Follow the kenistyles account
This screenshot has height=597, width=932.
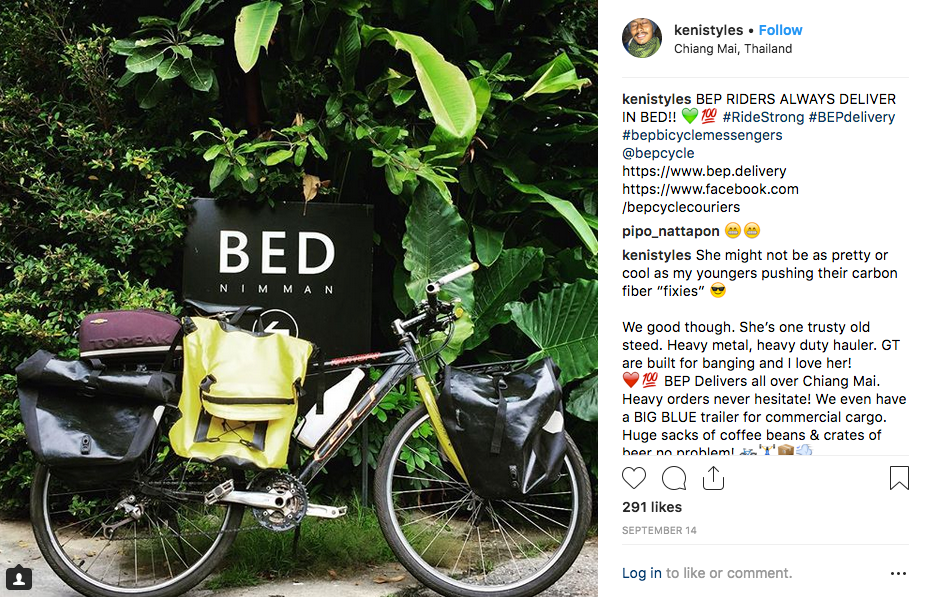[x=780, y=30]
